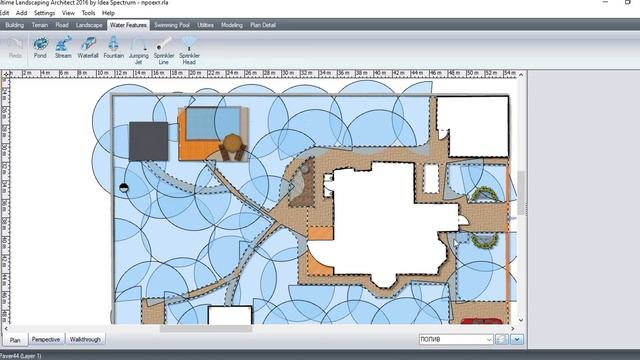Open the полив layer dropdown
Viewport: 640px width, 360px height.
click(456, 339)
